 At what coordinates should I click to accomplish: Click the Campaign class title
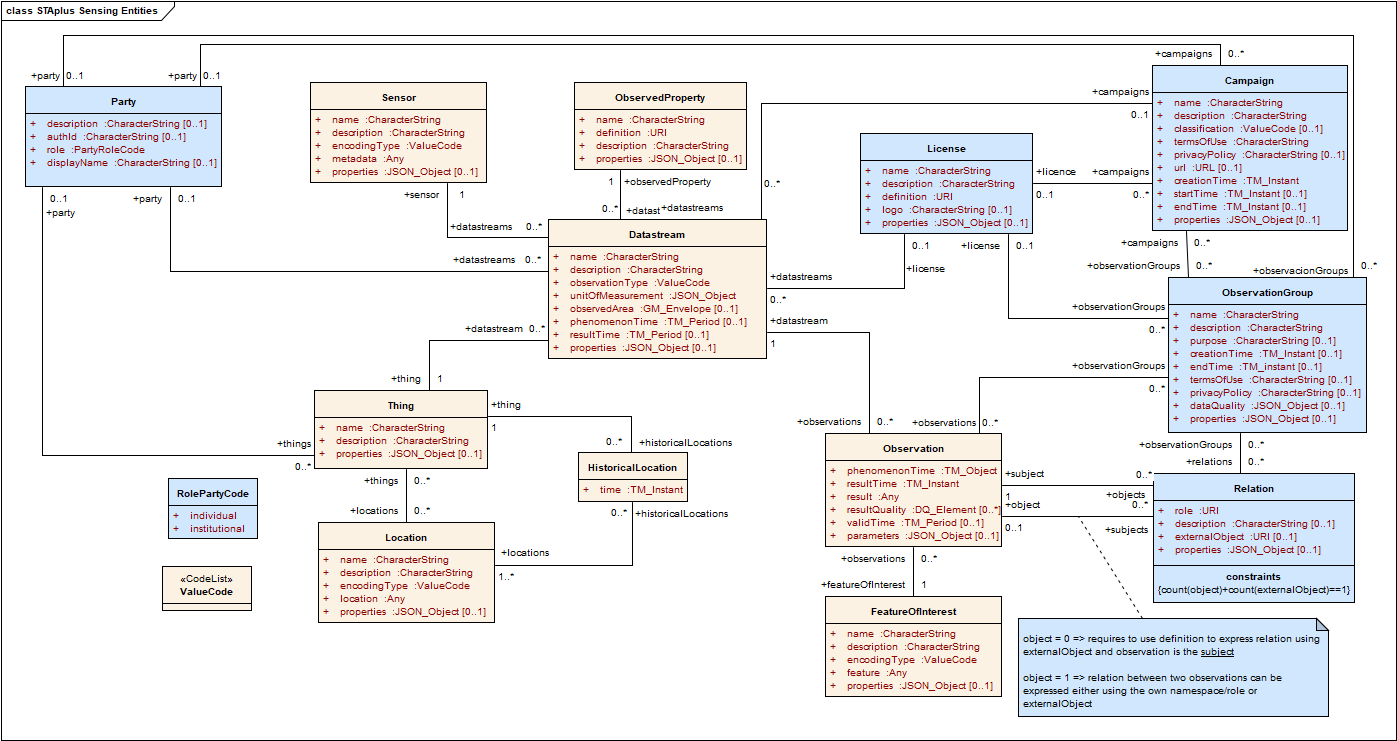coord(1249,81)
